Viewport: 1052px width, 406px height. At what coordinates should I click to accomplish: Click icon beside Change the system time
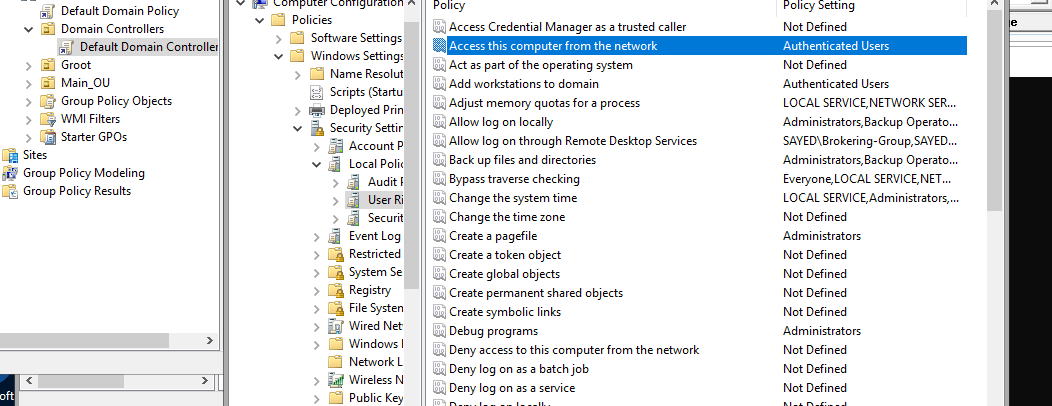439,198
